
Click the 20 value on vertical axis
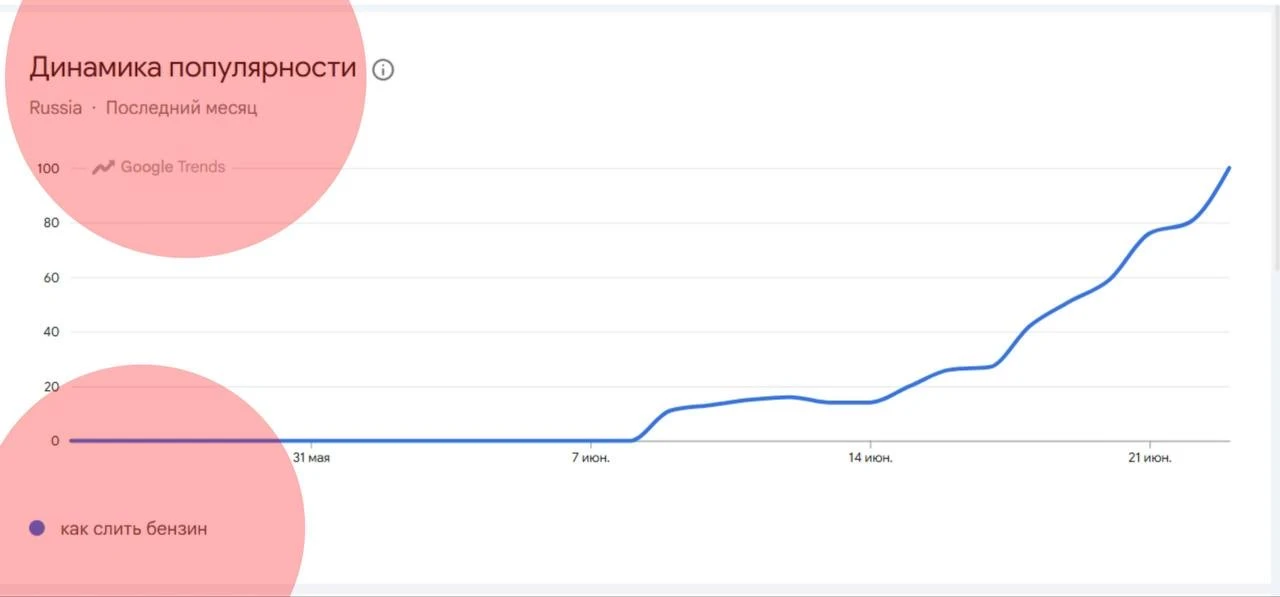52,387
